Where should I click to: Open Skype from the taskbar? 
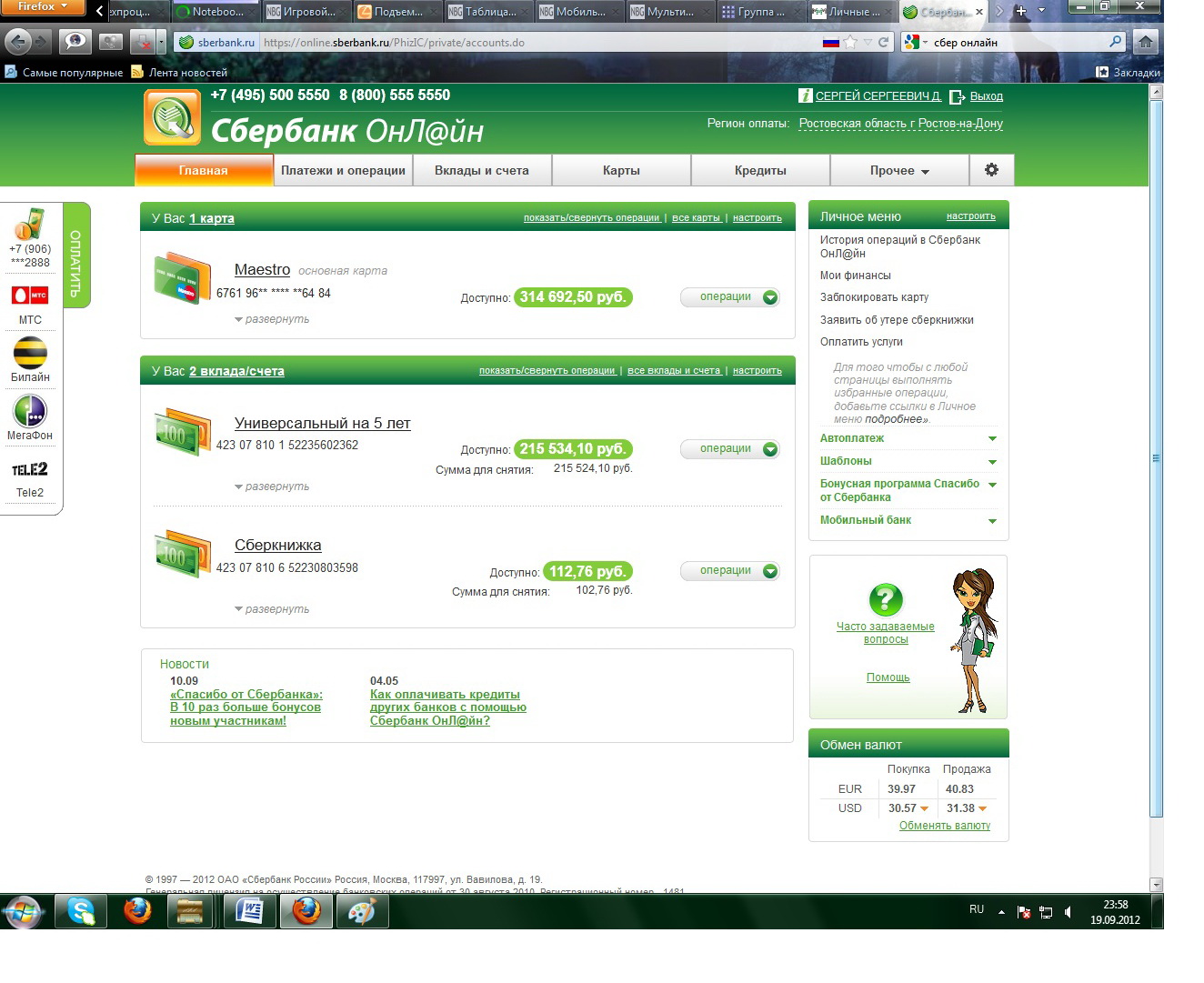pyautogui.click(x=81, y=911)
